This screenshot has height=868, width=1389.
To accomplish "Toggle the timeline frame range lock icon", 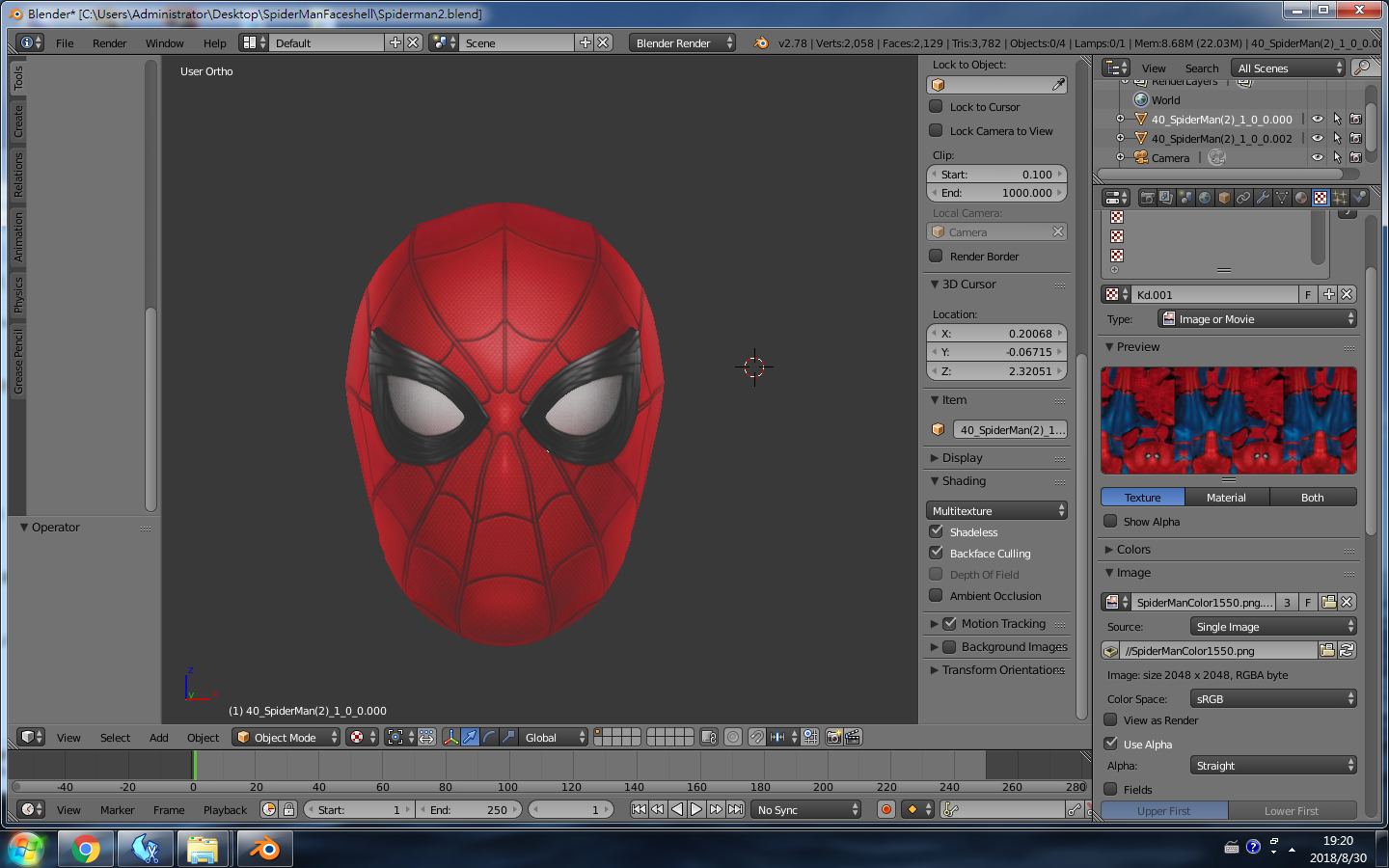I will 288,809.
